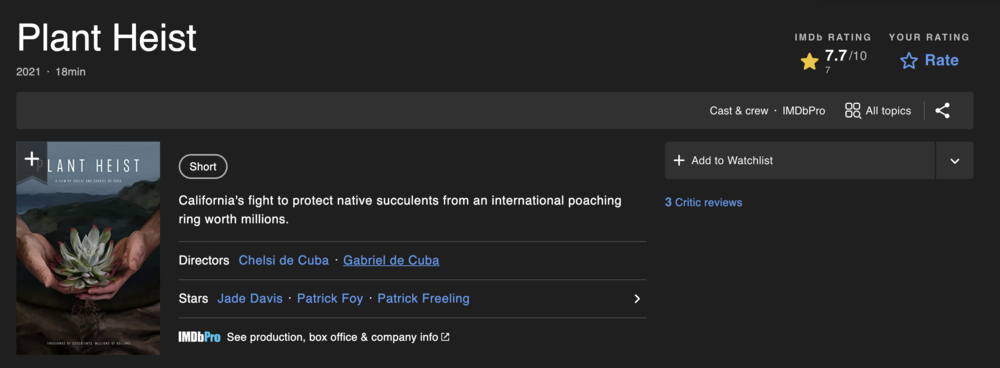Click the yellow IMDb rating star
The height and width of the screenshot is (368, 1000).
pos(809,62)
